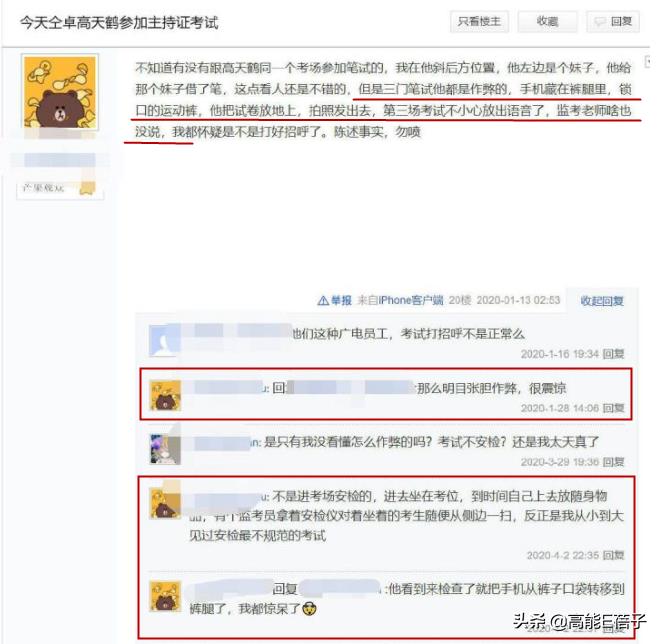Reply to the 2020-1-28 14:06 comment

[613, 408]
